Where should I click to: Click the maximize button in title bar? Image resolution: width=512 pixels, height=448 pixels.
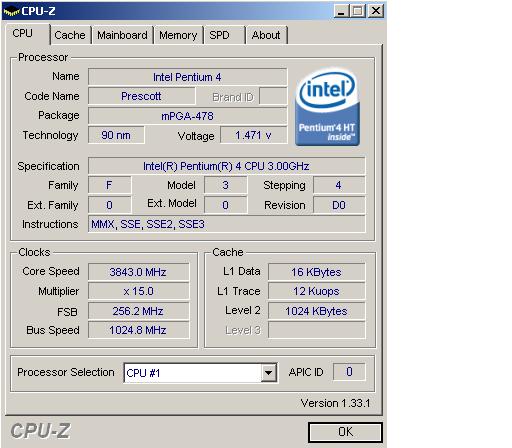coord(359,11)
